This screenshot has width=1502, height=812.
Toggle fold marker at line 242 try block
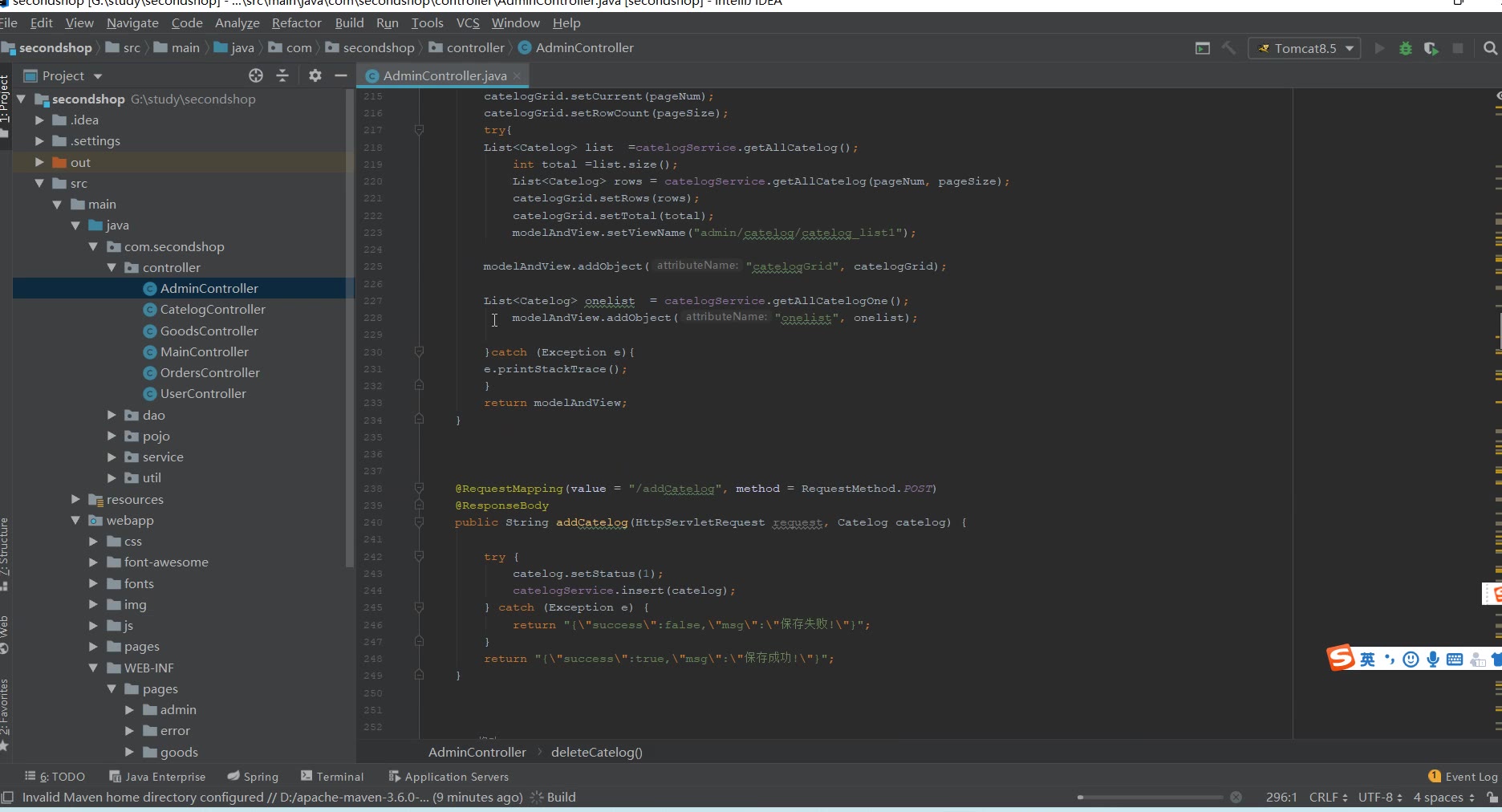tap(419, 556)
